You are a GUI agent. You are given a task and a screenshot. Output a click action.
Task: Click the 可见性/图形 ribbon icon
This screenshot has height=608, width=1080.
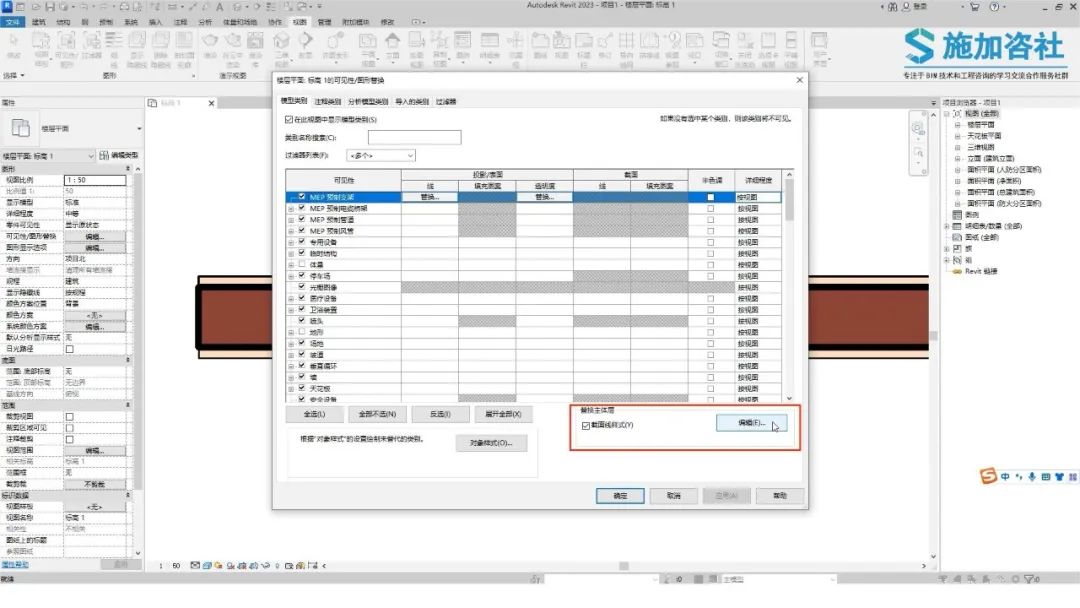click(67, 45)
